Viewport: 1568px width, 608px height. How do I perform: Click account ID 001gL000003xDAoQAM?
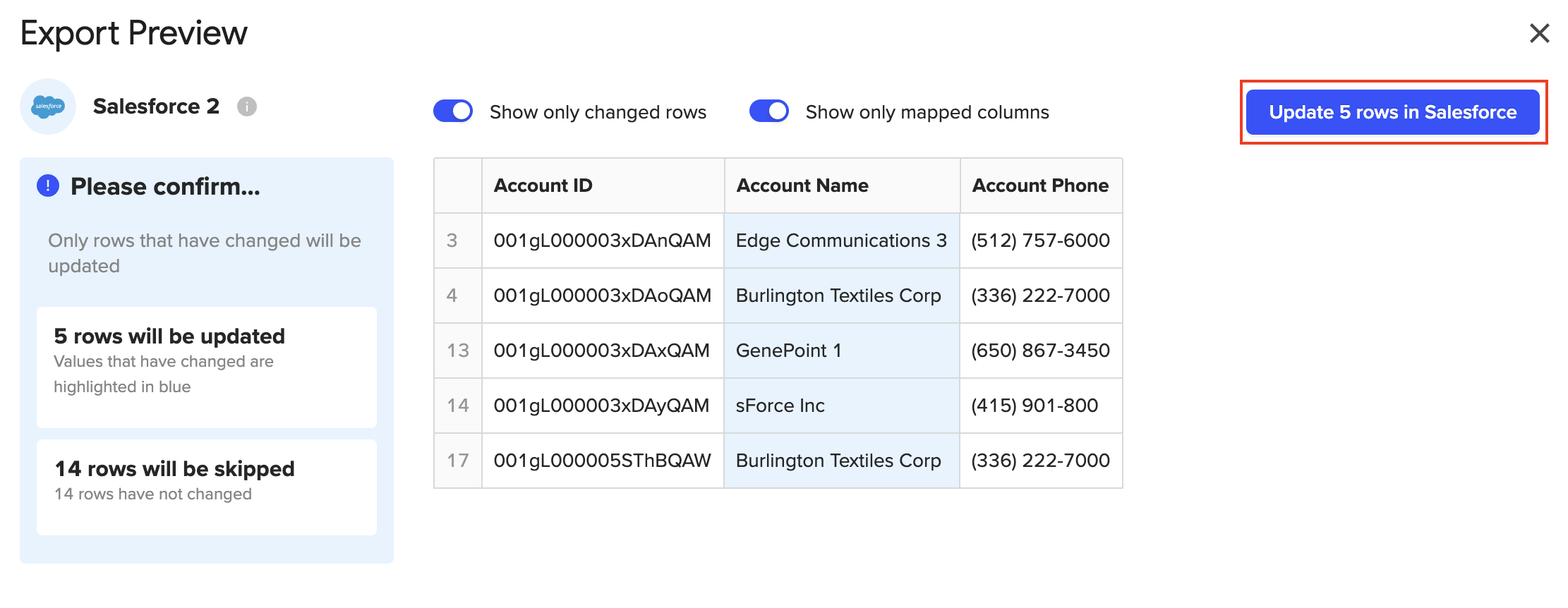click(x=602, y=296)
